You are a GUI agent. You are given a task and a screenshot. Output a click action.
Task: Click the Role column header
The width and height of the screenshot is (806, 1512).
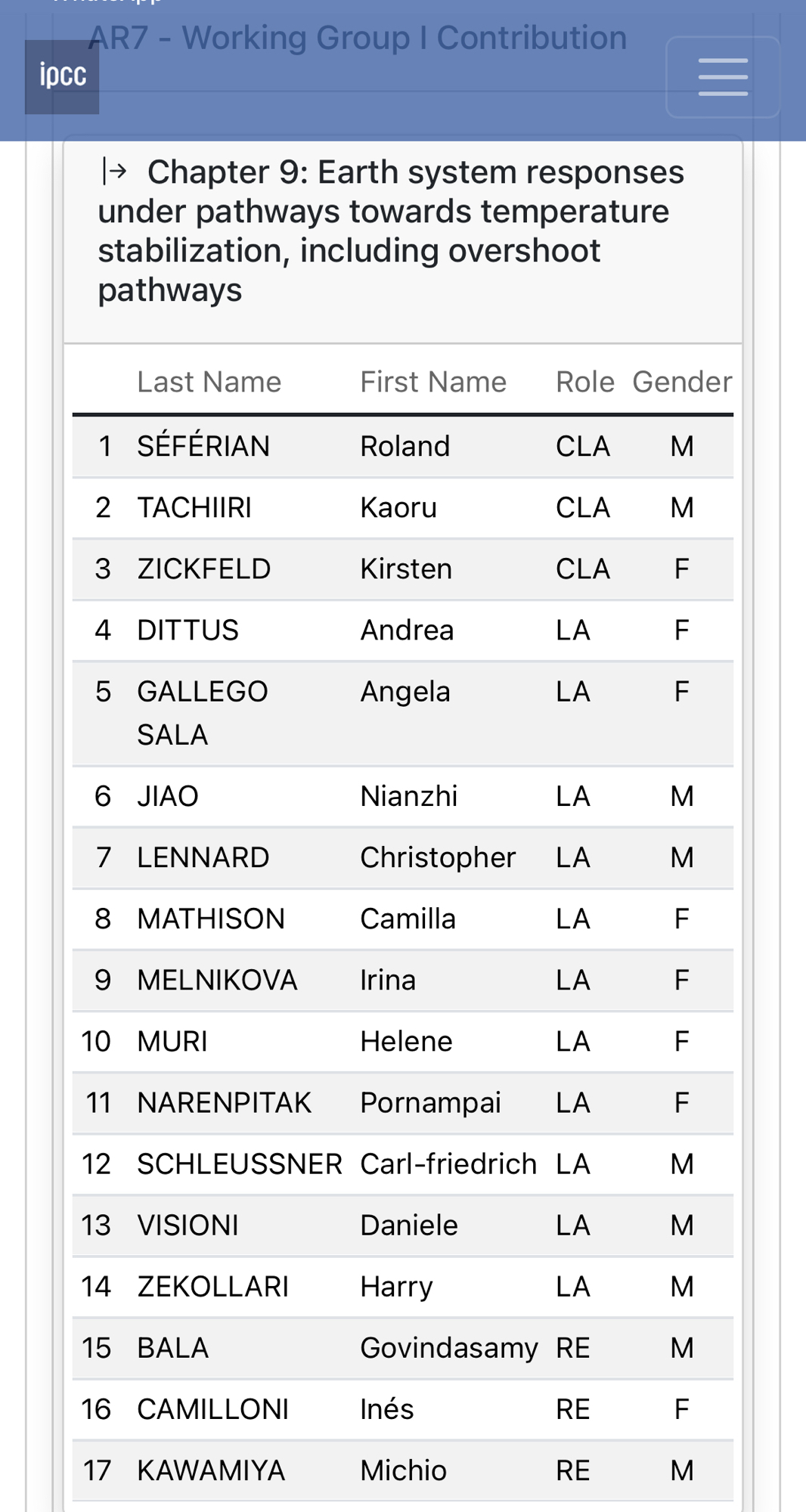click(584, 383)
